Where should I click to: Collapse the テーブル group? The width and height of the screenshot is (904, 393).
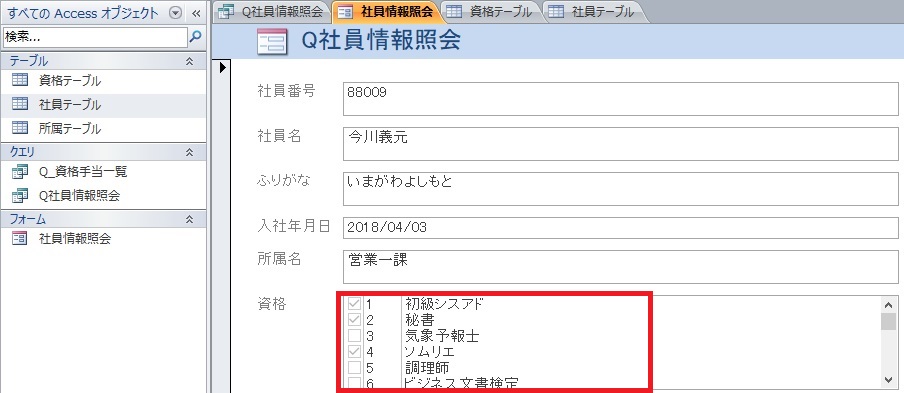click(x=189, y=61)
